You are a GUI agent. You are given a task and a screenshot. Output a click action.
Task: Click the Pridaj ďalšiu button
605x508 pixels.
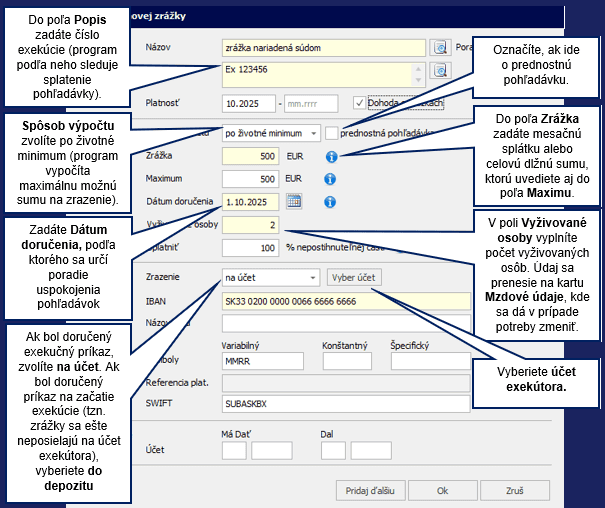[x=369, y=491]
